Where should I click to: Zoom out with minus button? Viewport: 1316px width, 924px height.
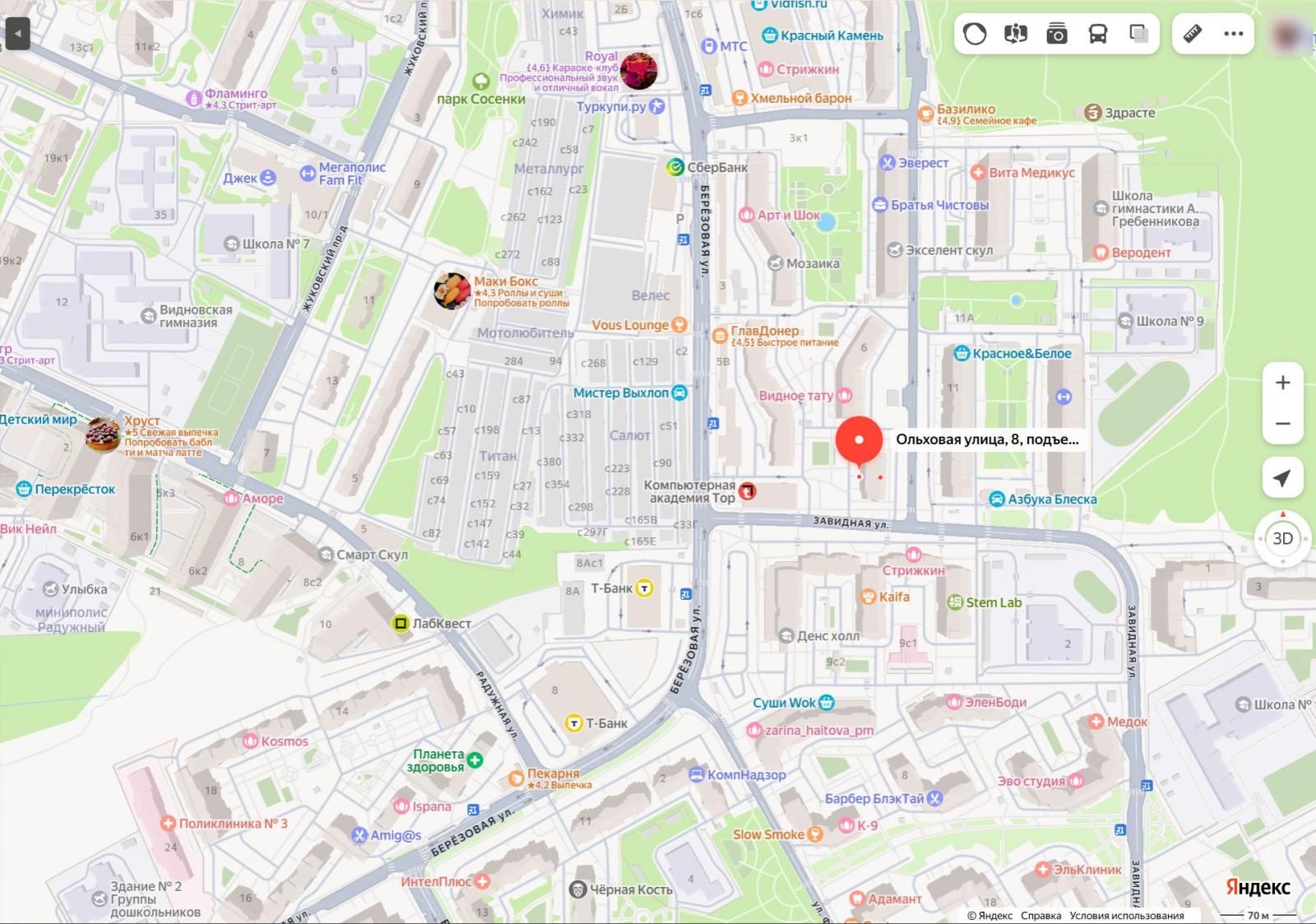click(x=1283, y=424)
